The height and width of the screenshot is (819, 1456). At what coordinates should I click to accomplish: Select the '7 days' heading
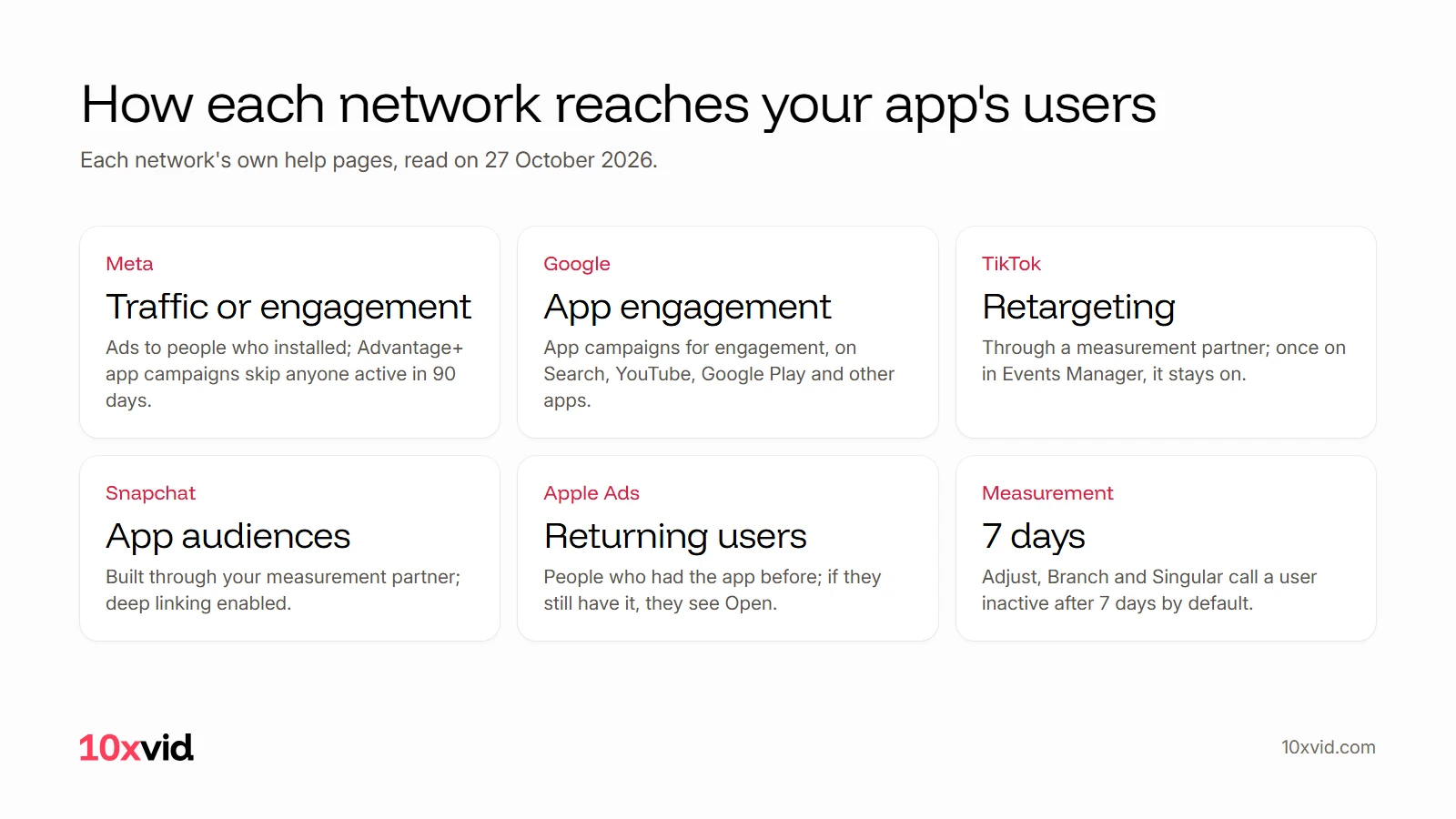click(x=1034, y=537)
